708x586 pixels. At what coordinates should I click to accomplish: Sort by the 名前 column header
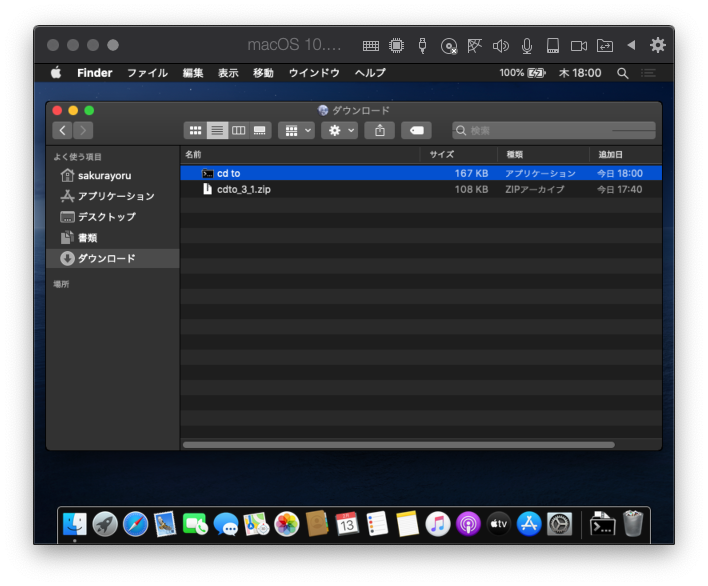tap(300, 154)
